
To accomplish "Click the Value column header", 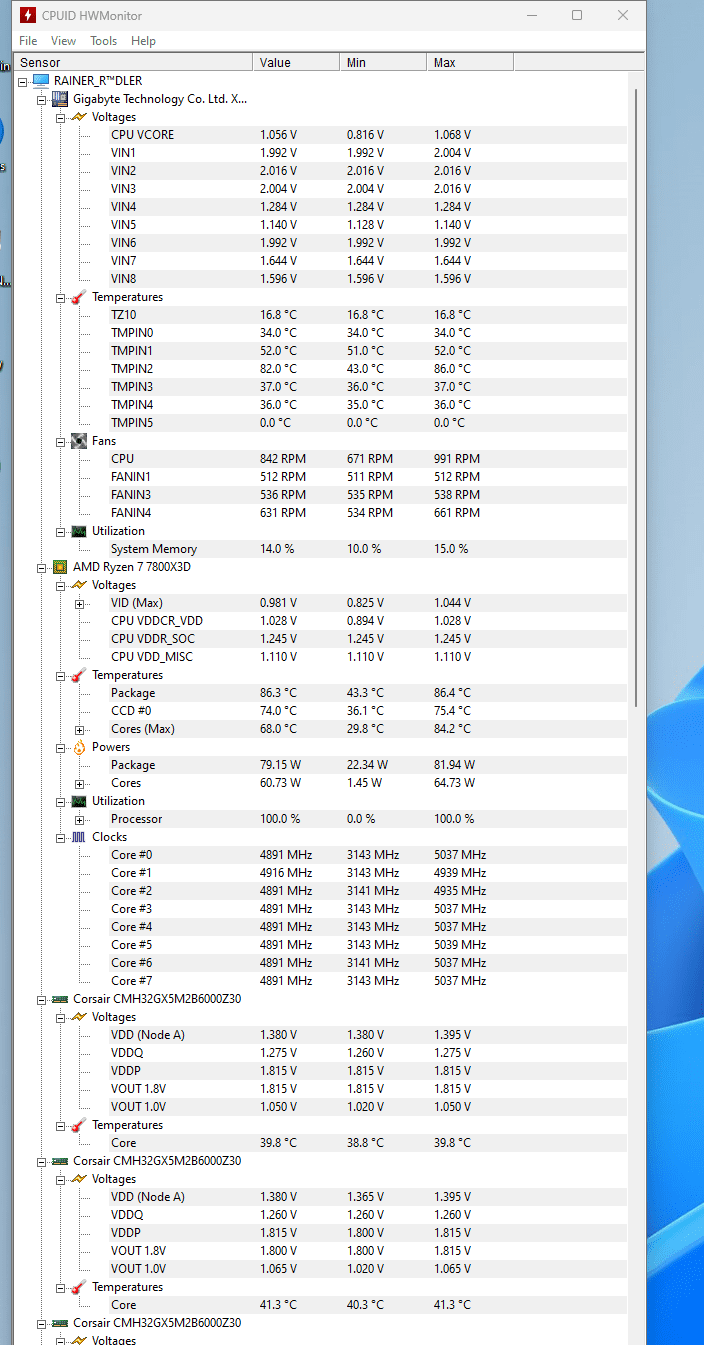I will click(x=296, y=62).
